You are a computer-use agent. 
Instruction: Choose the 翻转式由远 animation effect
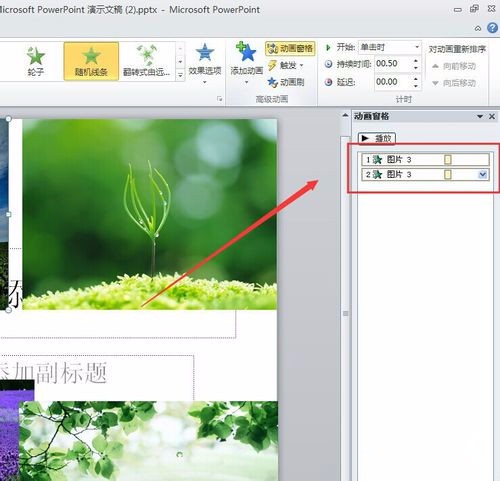pos(147,61)
